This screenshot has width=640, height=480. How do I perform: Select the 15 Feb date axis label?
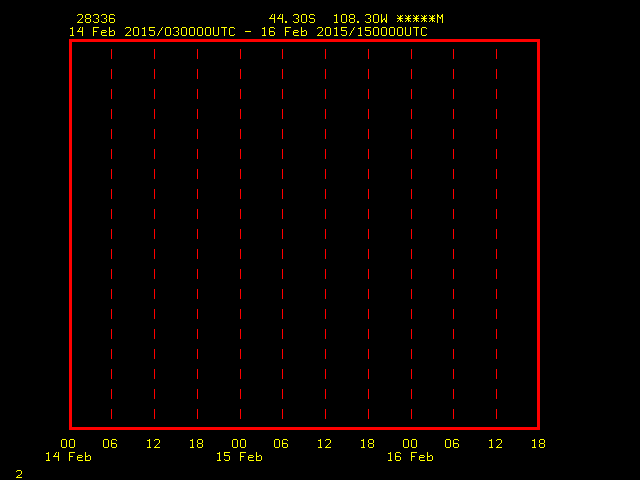click(x=239, y=457)
